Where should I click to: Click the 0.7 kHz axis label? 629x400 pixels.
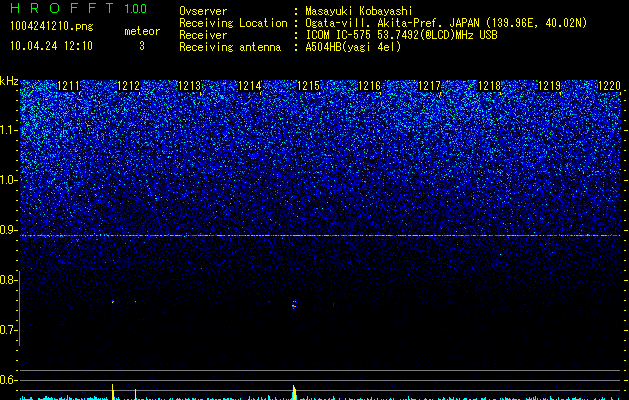9,330
